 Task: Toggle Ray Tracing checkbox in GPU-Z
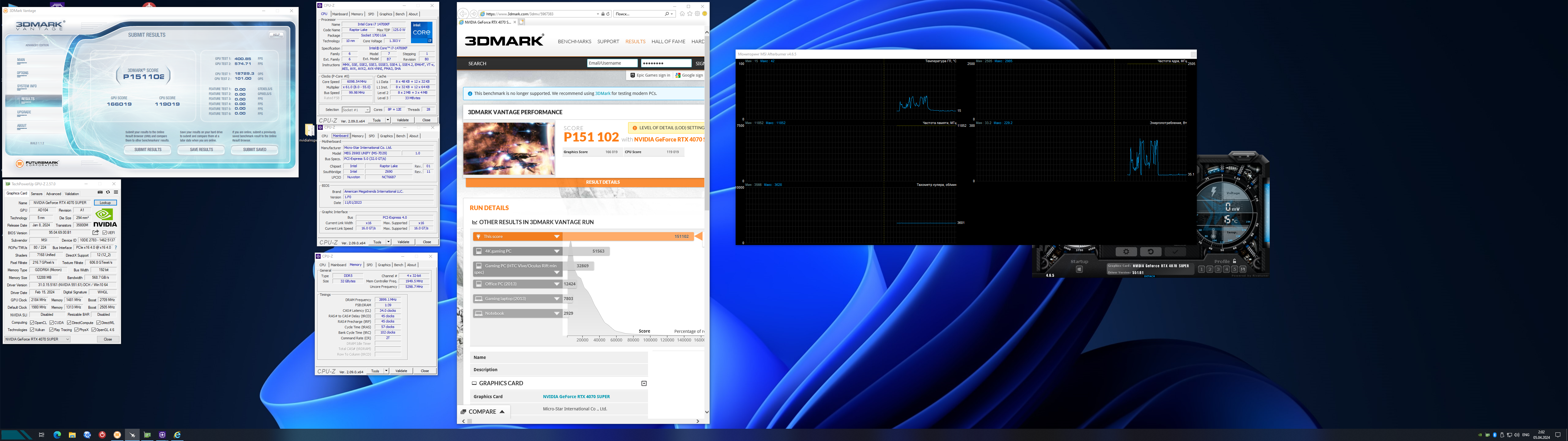pyautogui.click(x=52, y=330)
